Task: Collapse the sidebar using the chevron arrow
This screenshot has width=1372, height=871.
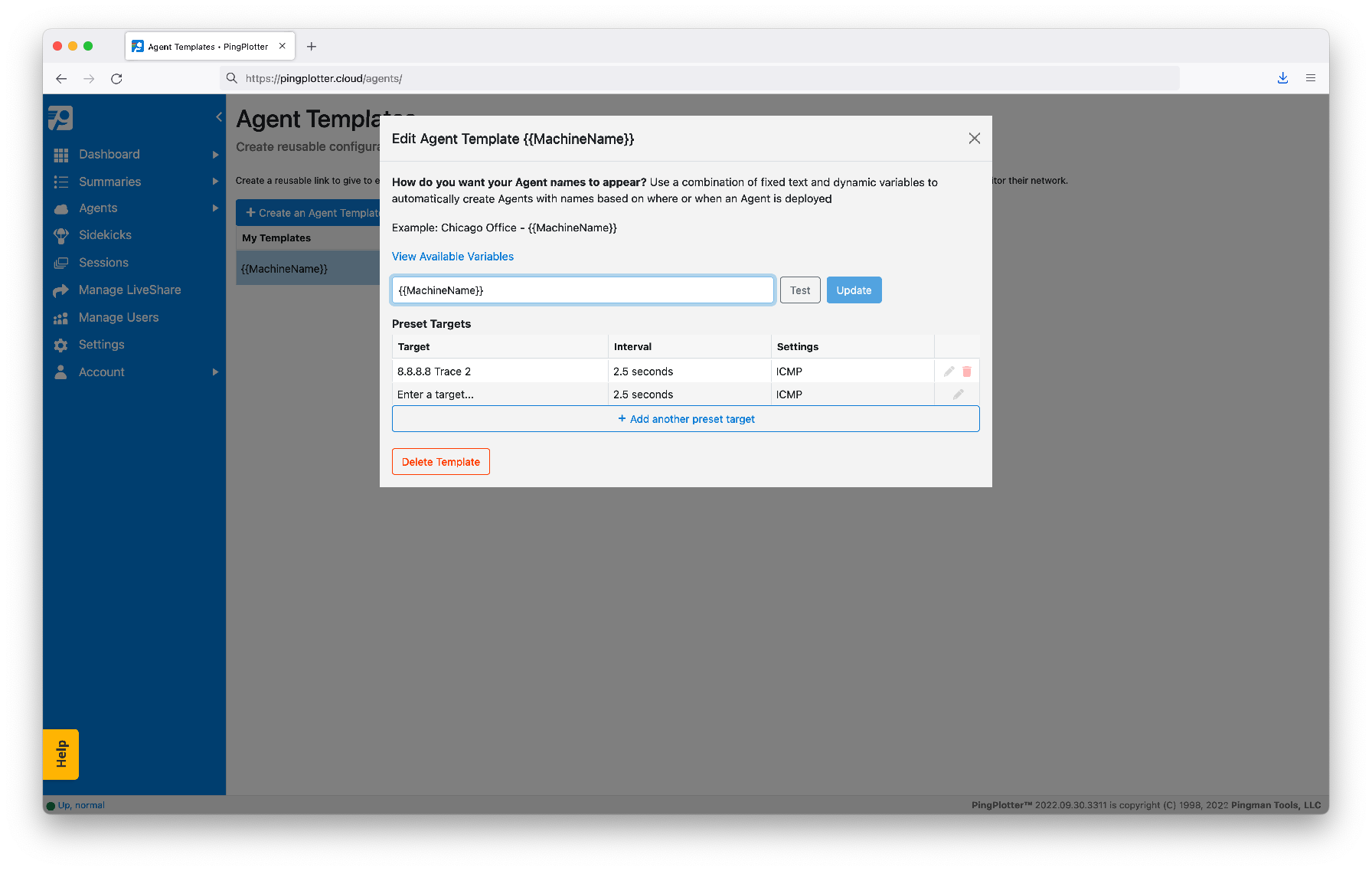Action: 219,117
